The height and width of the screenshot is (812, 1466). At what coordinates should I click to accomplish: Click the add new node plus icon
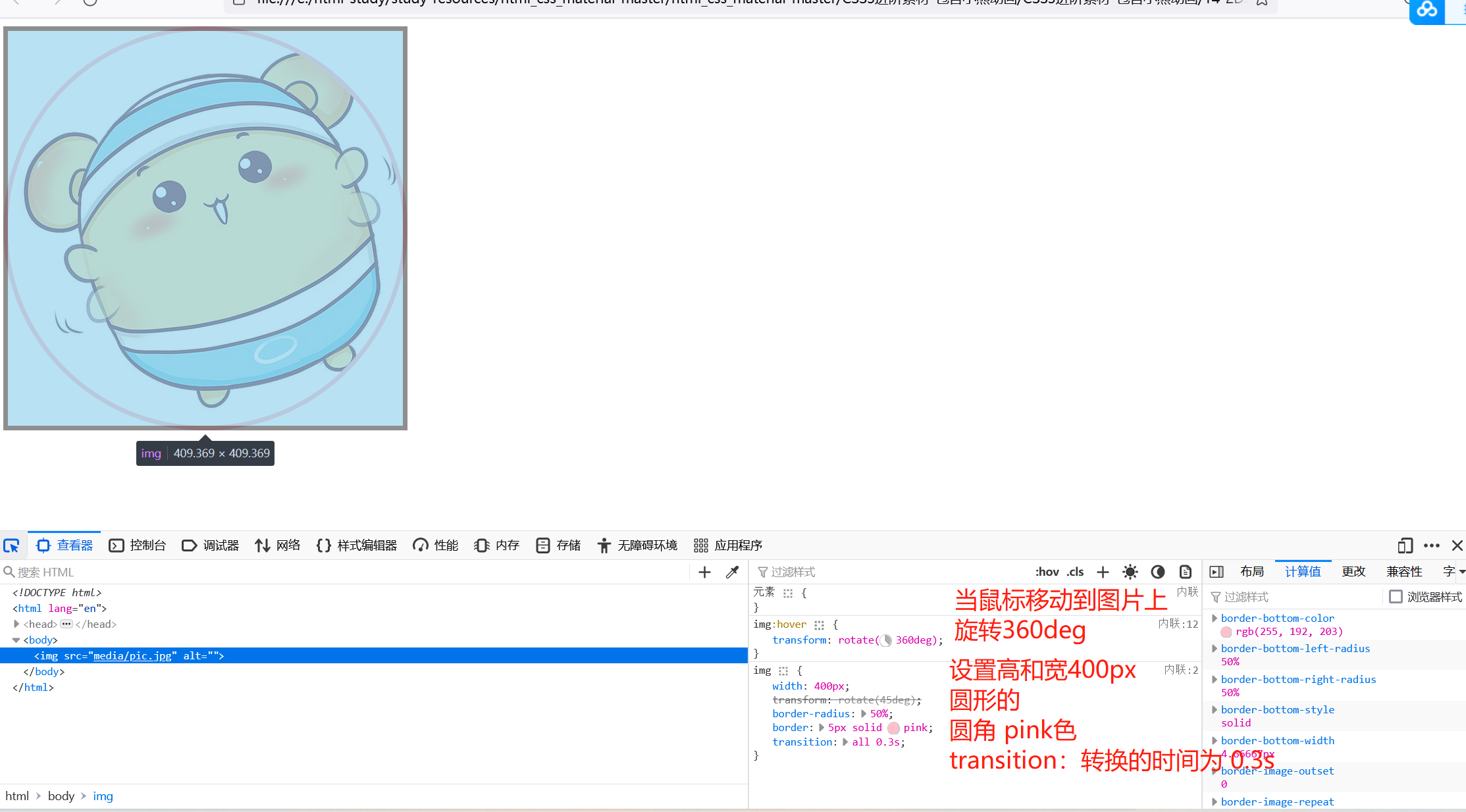click(704, 572)
